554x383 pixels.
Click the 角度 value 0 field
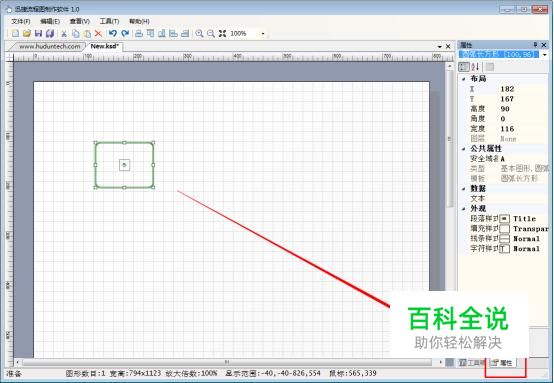coord(524,119)
